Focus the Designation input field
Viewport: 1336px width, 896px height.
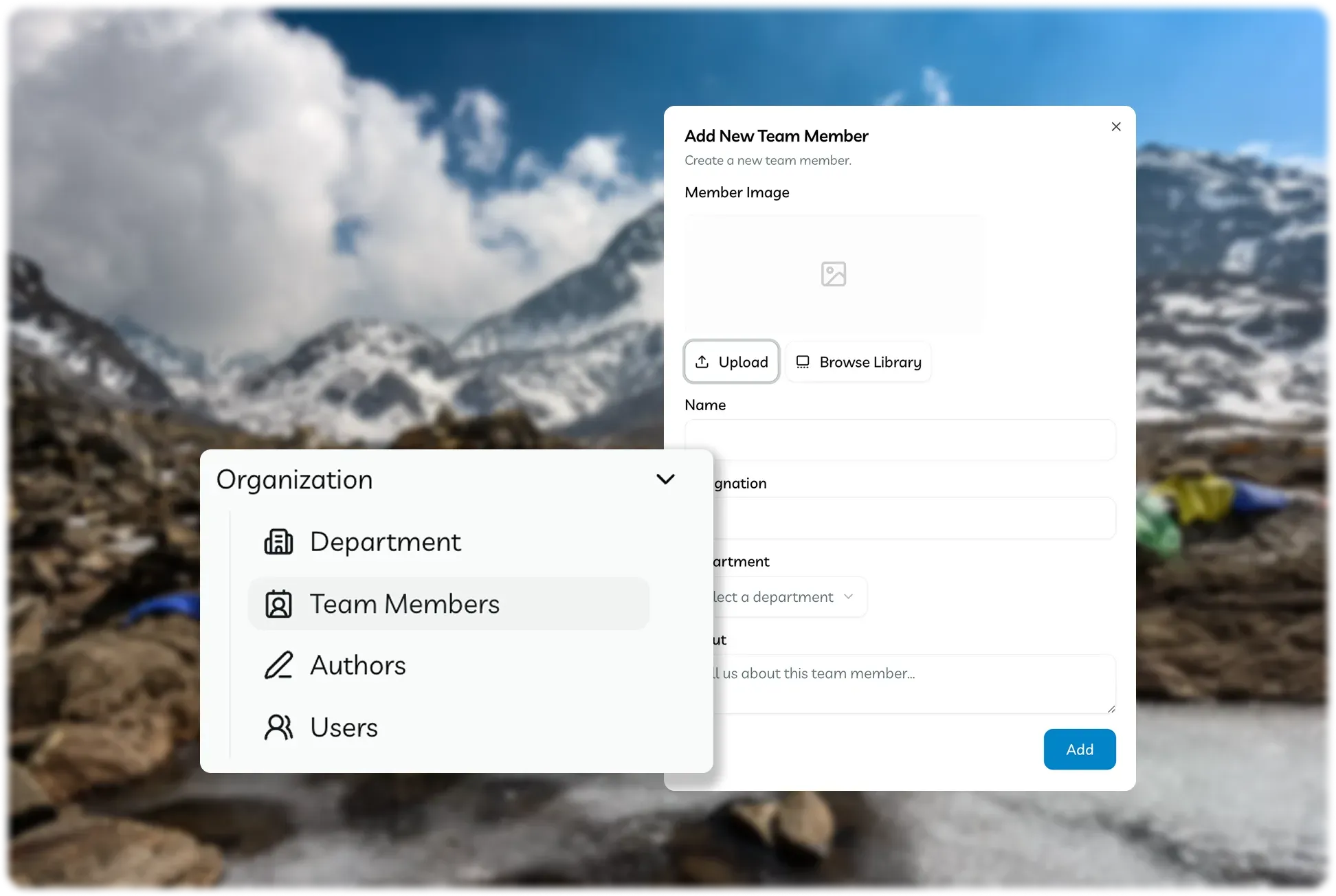tap(914, 518)
